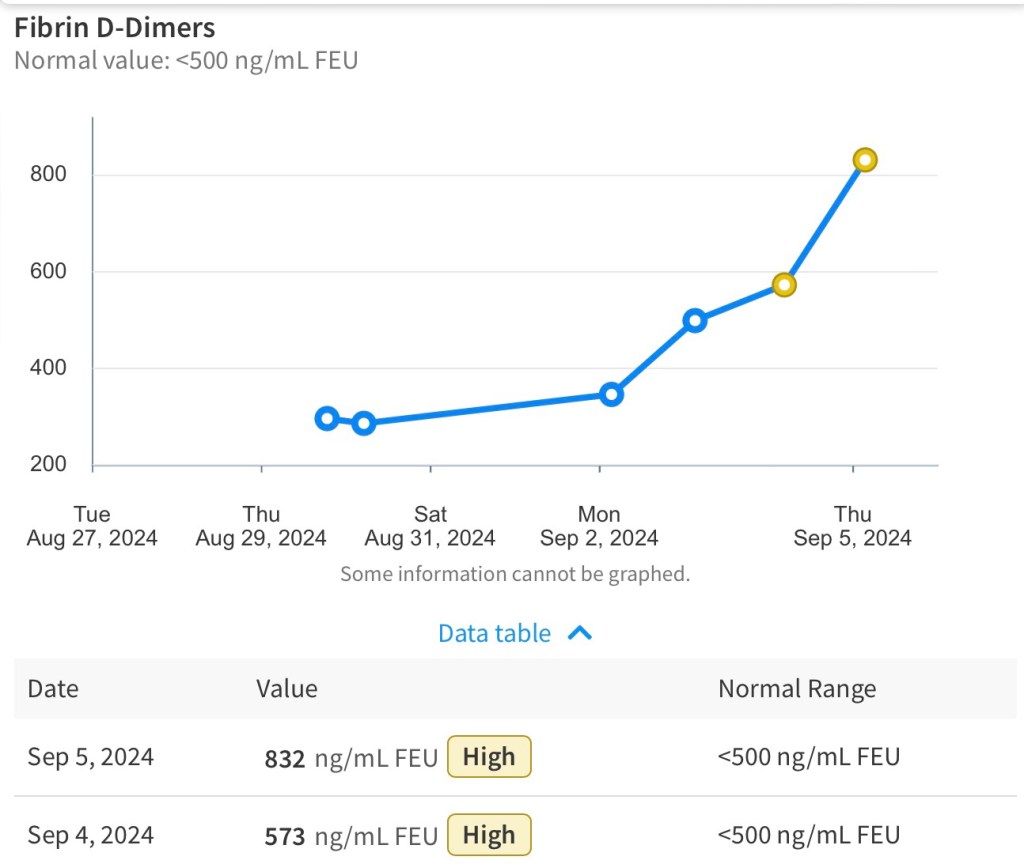Click the 'Some information cannot be graphed' note
This screenshot has height=864, width=1024.
point(515,574)
